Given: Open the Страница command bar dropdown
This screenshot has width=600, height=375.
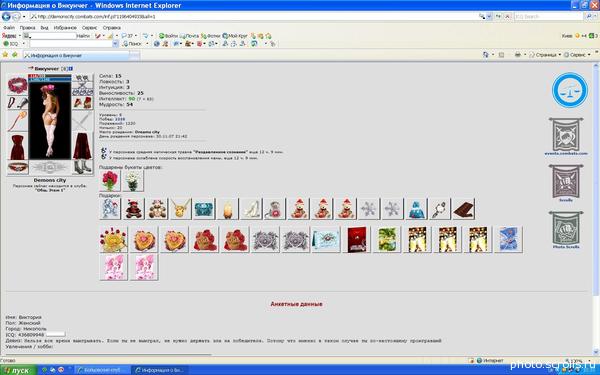Looking at the screenshot, I should click(545, 55).
